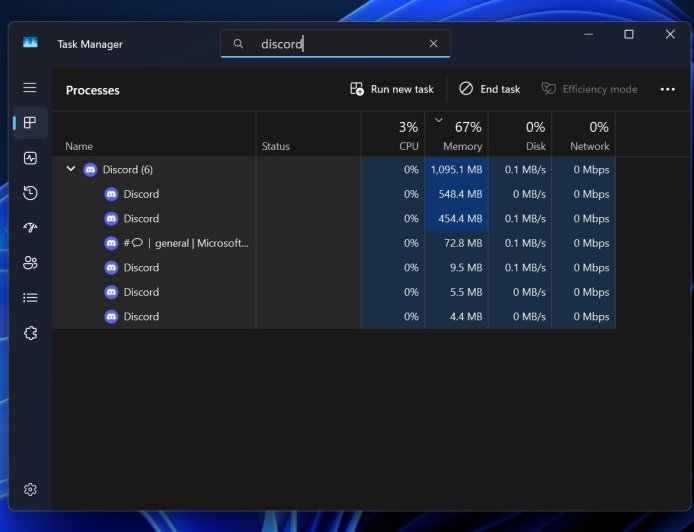694x532 pixels.
Task: Open the hamburger navigation menu
Action: coord(30,88)
